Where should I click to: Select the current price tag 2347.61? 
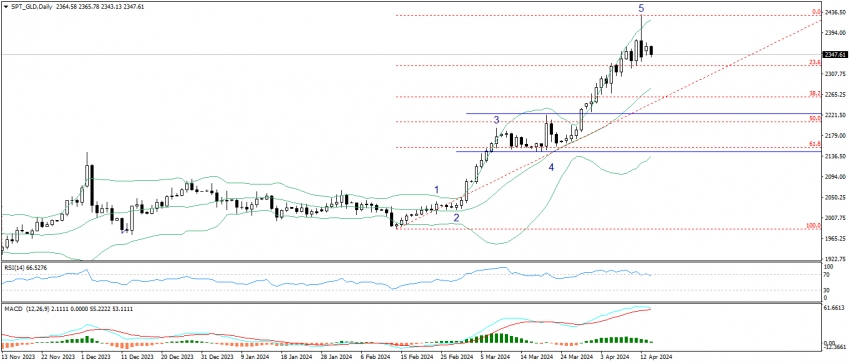coord(835,55)
